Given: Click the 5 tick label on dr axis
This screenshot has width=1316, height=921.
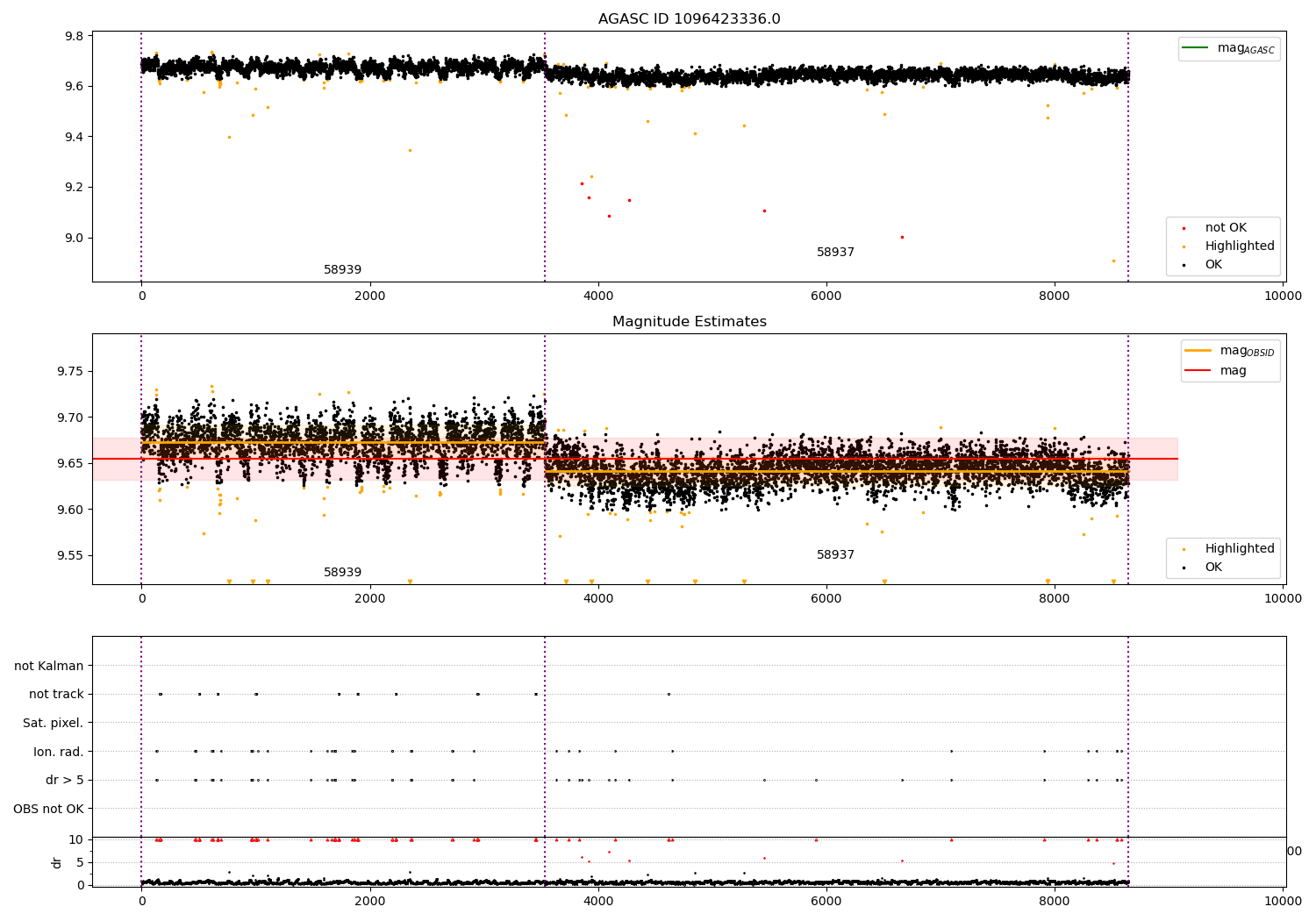Looking at the screenshot, I should (80, 862).
